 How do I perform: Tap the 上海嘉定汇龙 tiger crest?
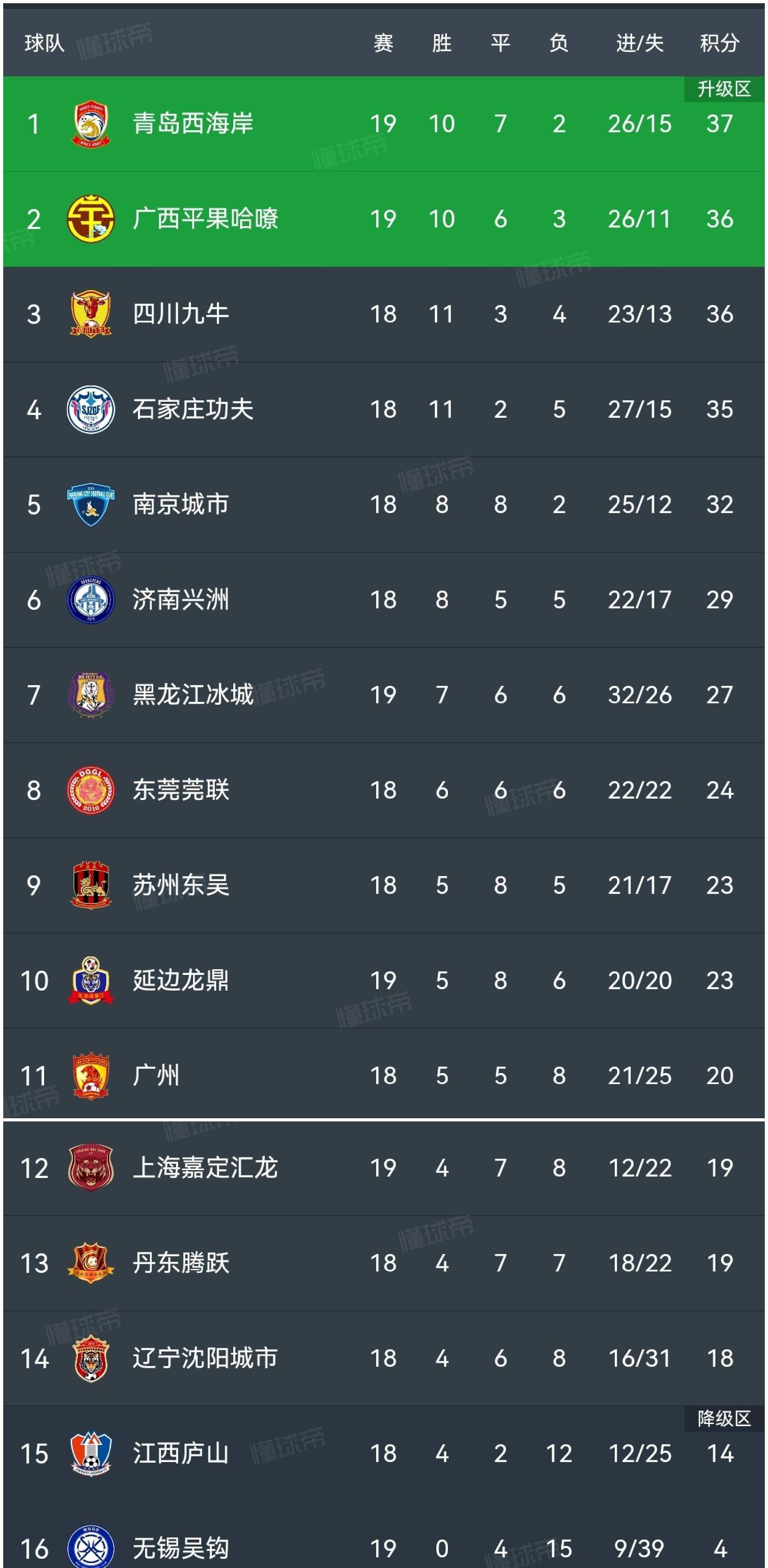point(91,1168)
